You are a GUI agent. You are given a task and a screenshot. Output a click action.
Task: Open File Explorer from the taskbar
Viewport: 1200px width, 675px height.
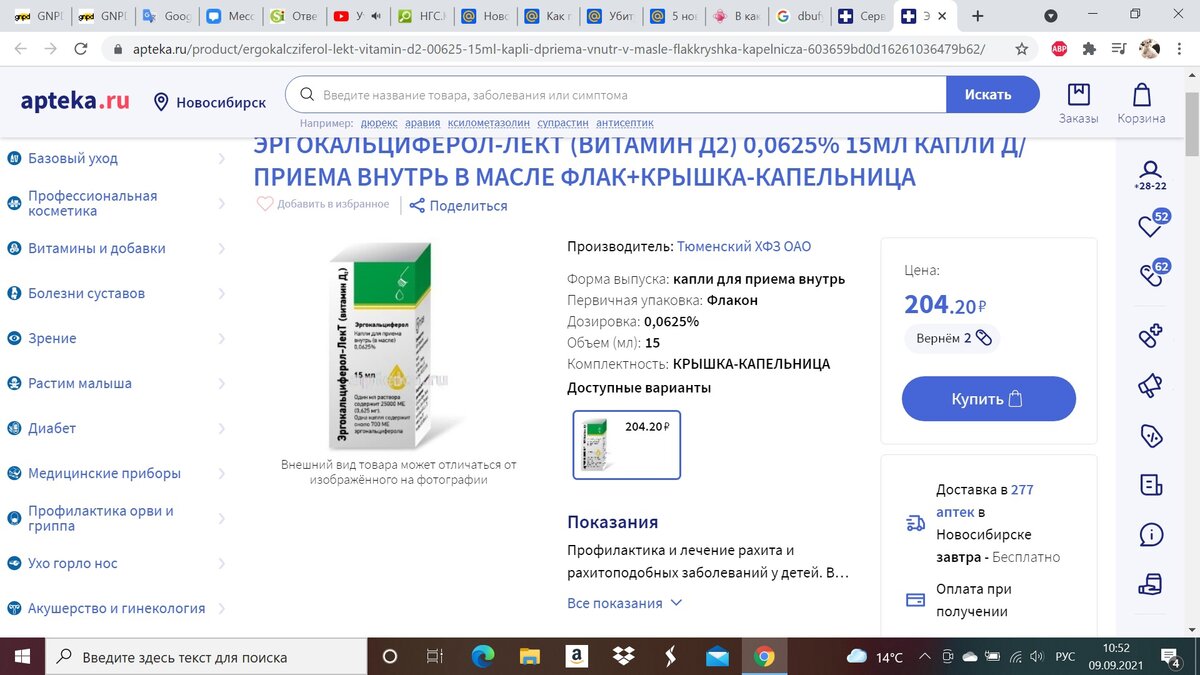tap(529, 656)
